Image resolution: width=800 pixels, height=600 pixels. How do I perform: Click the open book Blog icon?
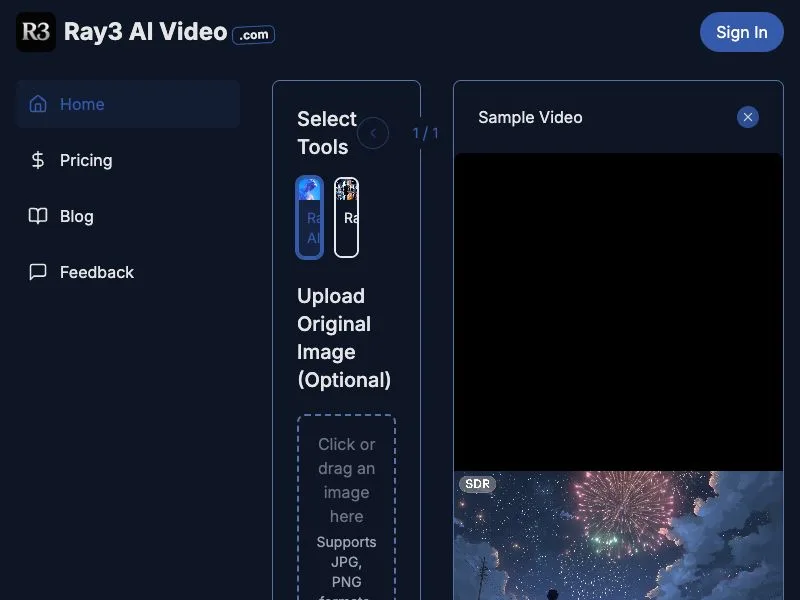[38, 216]
